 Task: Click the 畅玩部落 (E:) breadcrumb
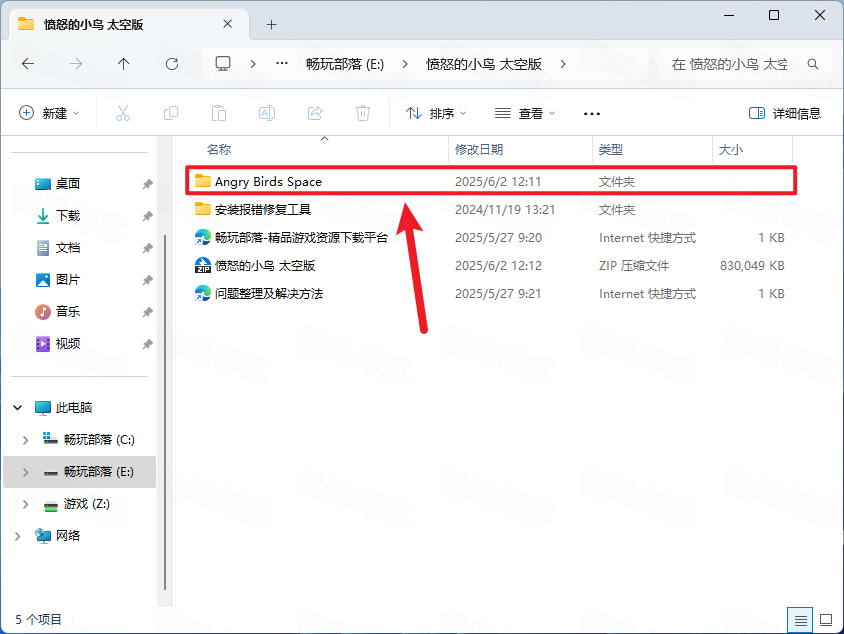pyautogui.click(x=345, y=64)
